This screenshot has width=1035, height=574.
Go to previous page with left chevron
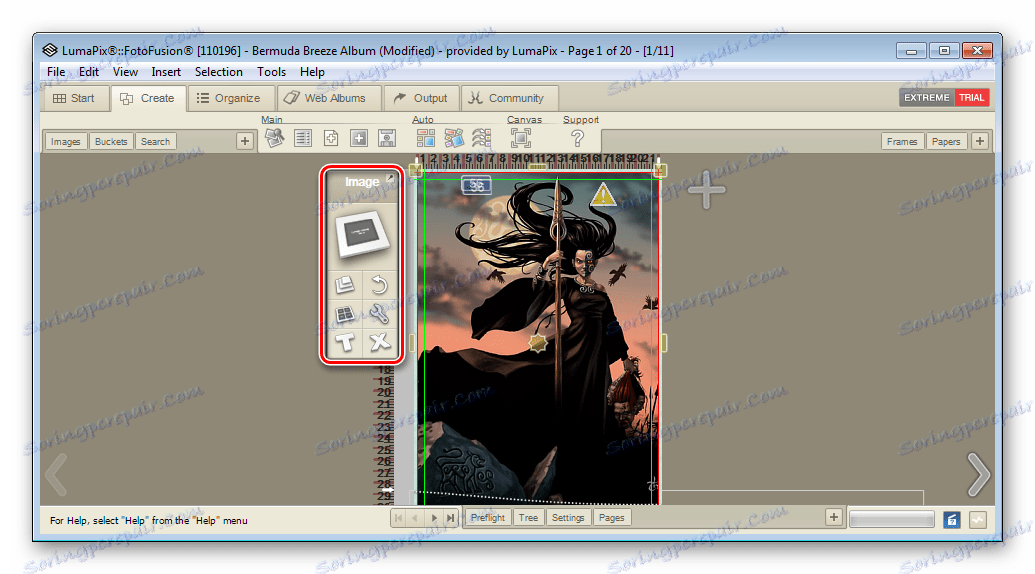pyautogui.click(x=56, y=474)
